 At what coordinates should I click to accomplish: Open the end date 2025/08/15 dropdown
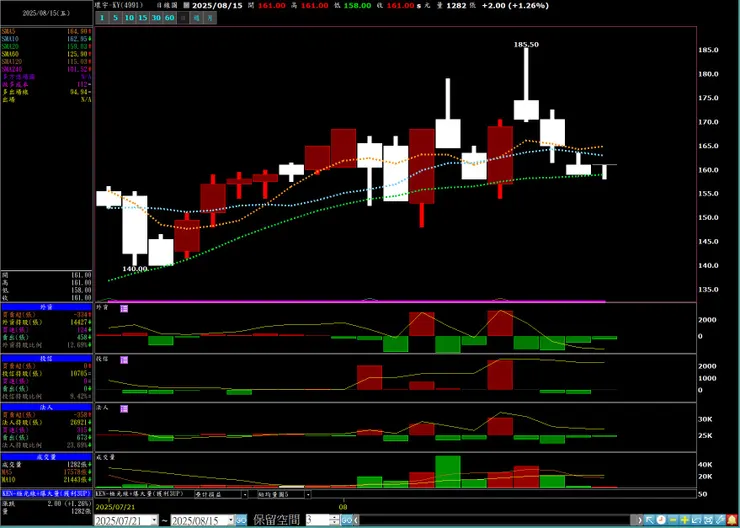231,520
